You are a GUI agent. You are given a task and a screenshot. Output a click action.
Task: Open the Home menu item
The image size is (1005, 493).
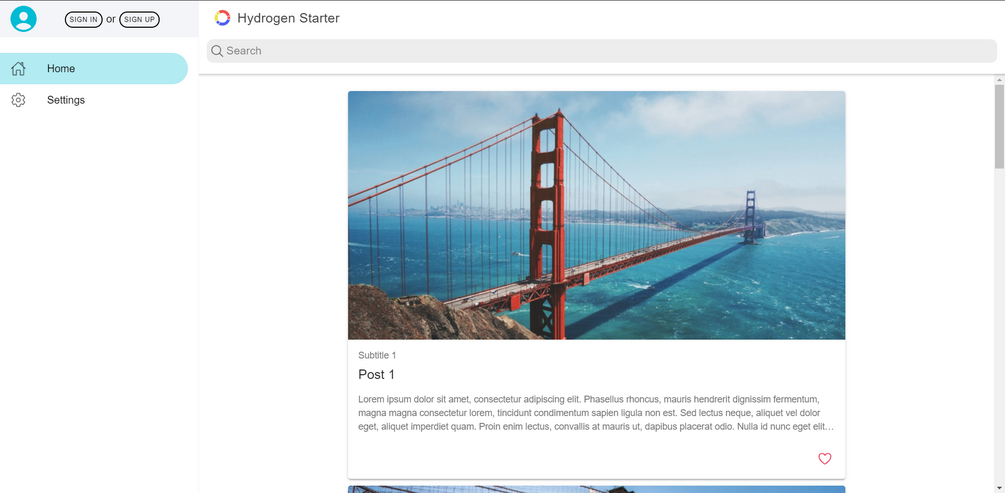tap(94, 69)
